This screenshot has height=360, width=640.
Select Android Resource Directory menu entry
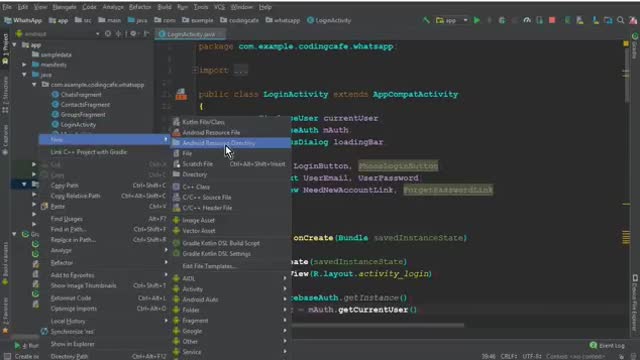click(231, 143)
